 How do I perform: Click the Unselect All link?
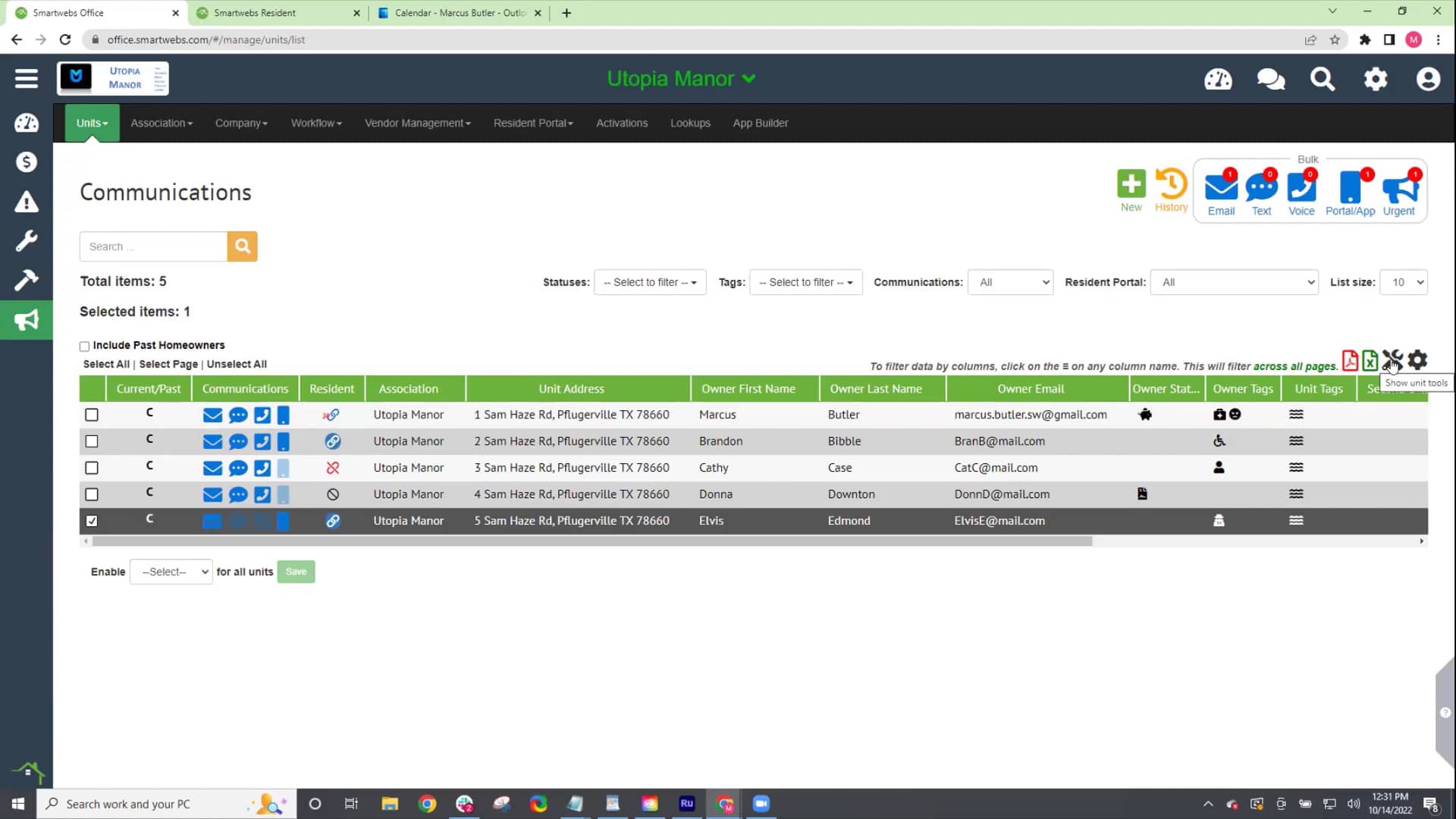[237, 364]
